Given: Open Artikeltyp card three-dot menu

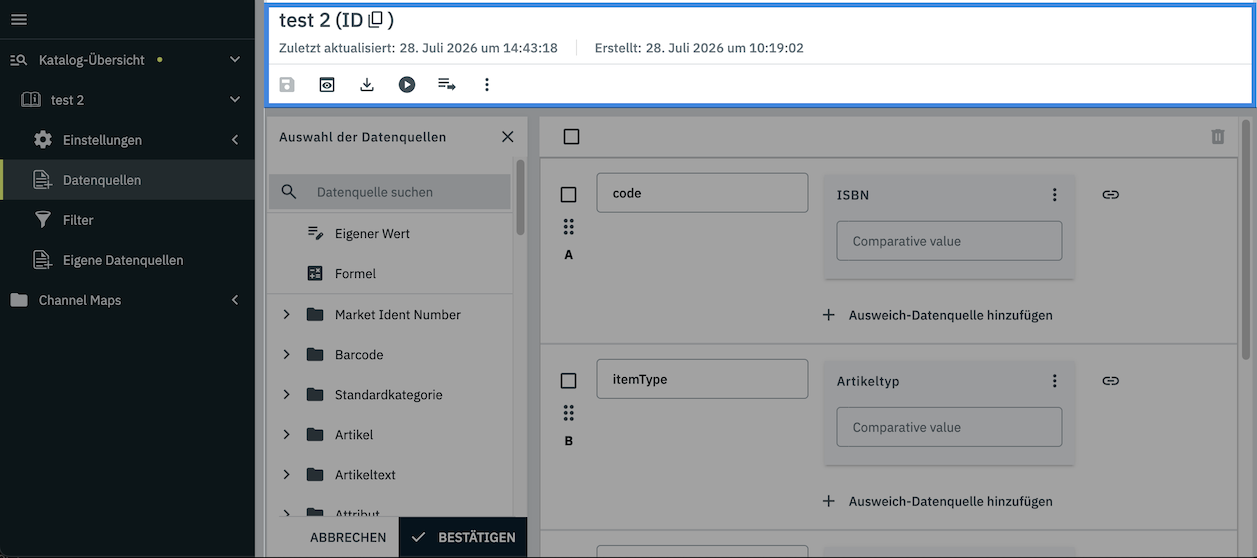Looking at the screenshot, I should (x=1054, y=381).
